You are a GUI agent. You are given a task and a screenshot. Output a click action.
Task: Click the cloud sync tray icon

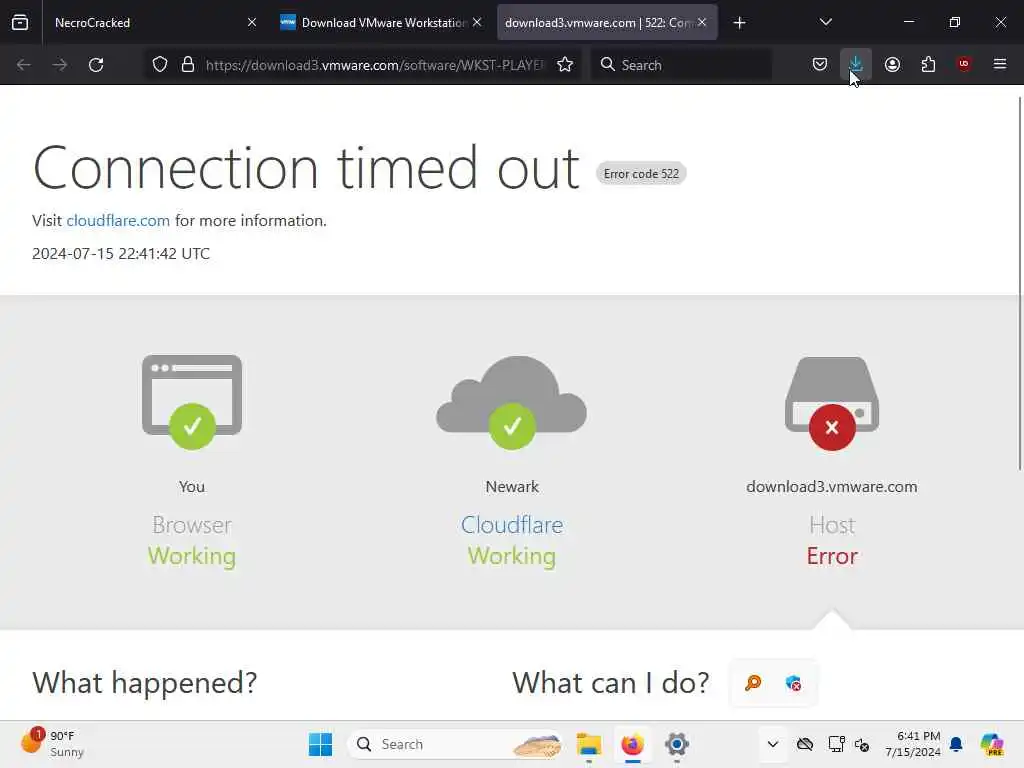point(805,744)
